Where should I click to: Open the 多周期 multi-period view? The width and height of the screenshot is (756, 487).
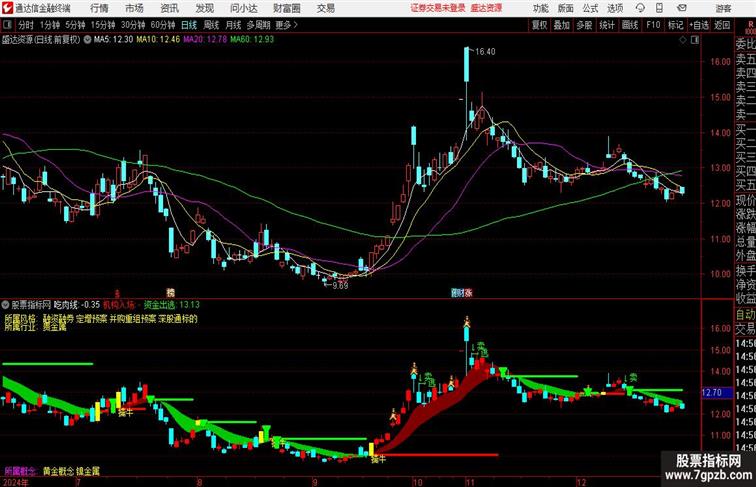pos(258,25)
